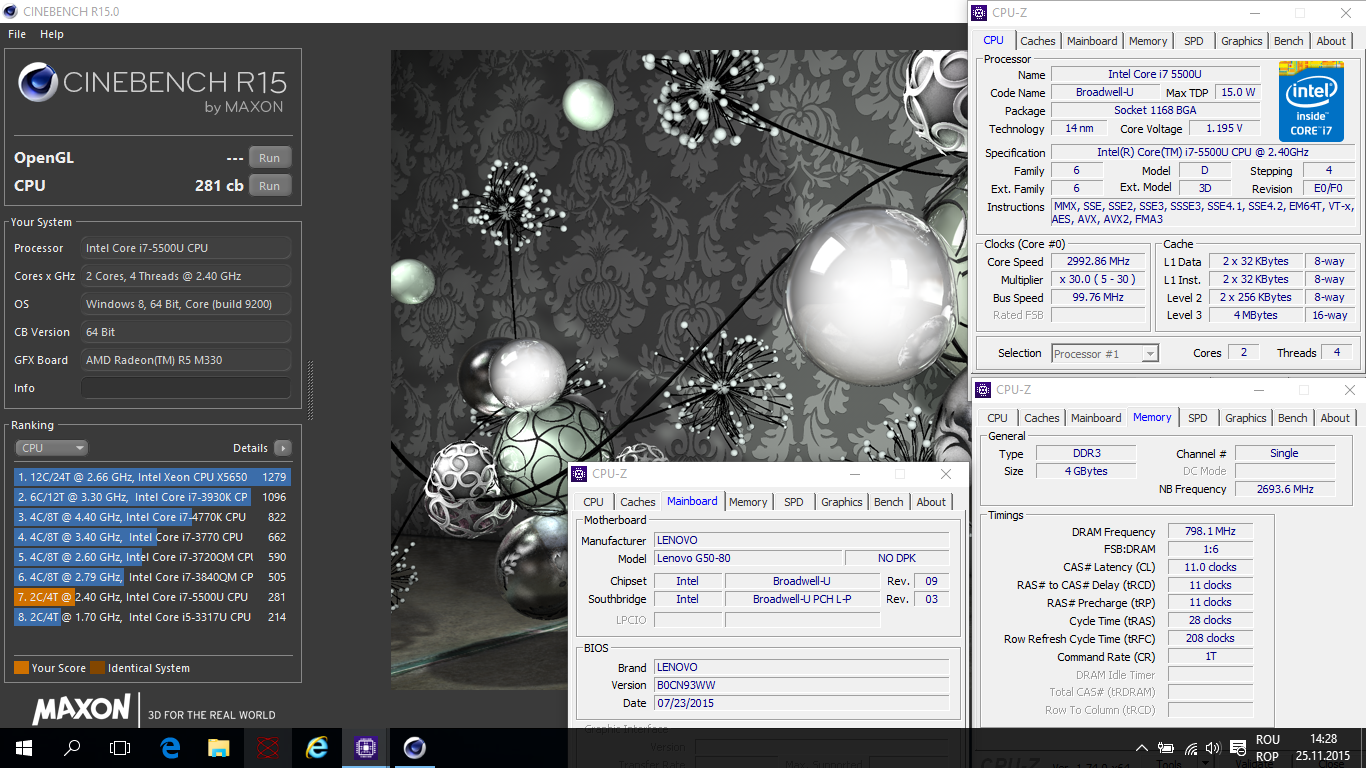The width and height of the screenshot is (1366, 768).
Task: Launch Internet Explorer from taskbar
Action: click(316, 748)
